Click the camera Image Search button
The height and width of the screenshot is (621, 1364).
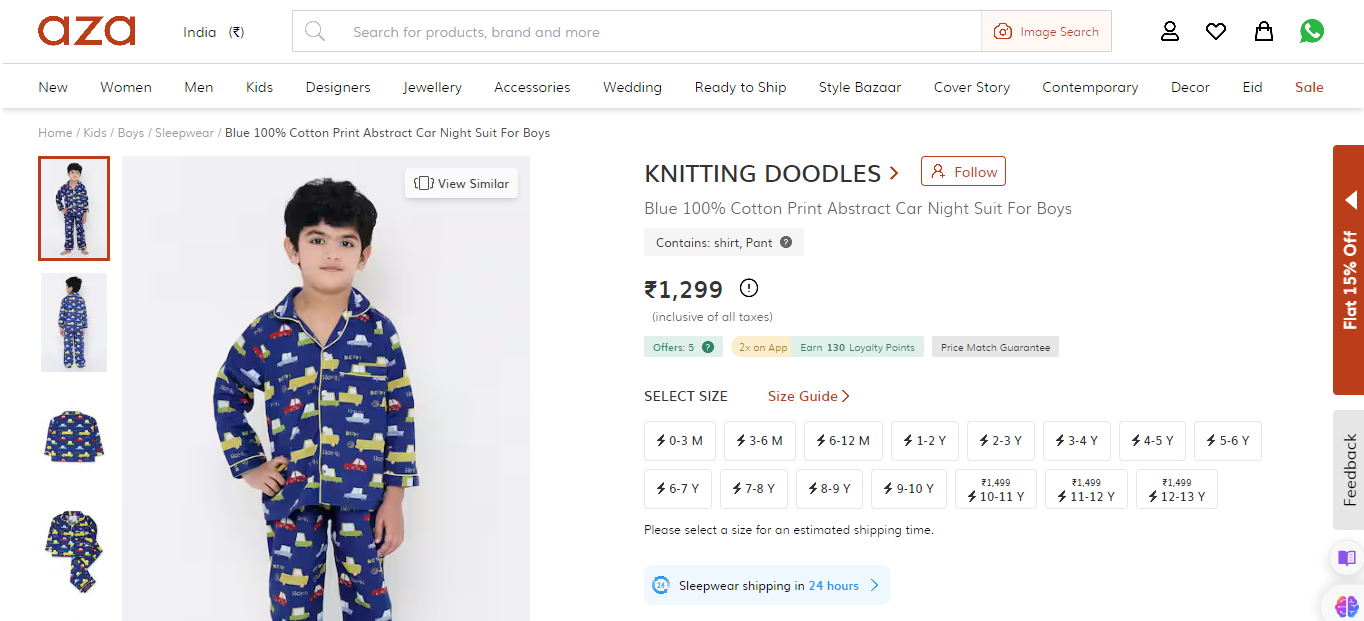coord(1046,32)
